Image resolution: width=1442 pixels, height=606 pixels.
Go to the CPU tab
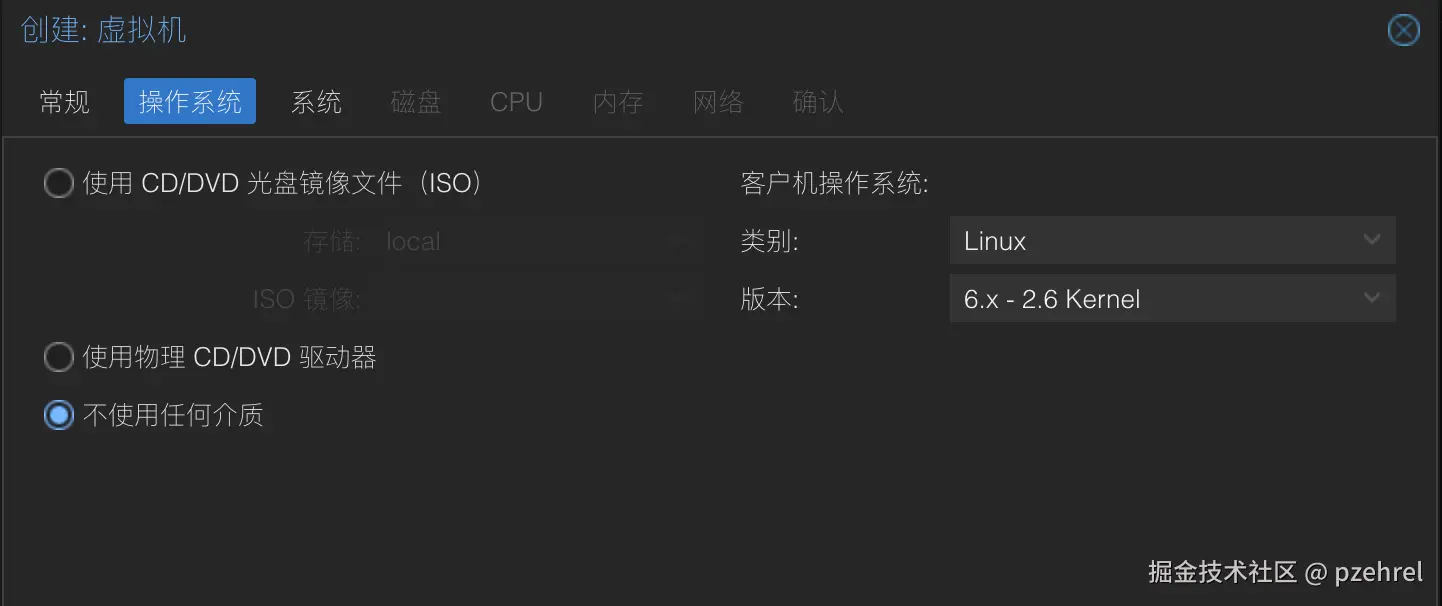pyautogui.click(x=516, y=101)
